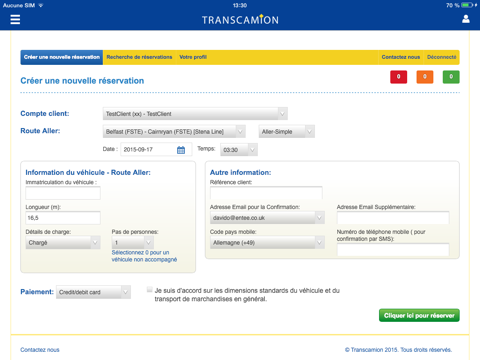Focus the Immatriculation du véhicule field
Image resolution: width=480 pixels, height=360 pixels.
[63, 193]
